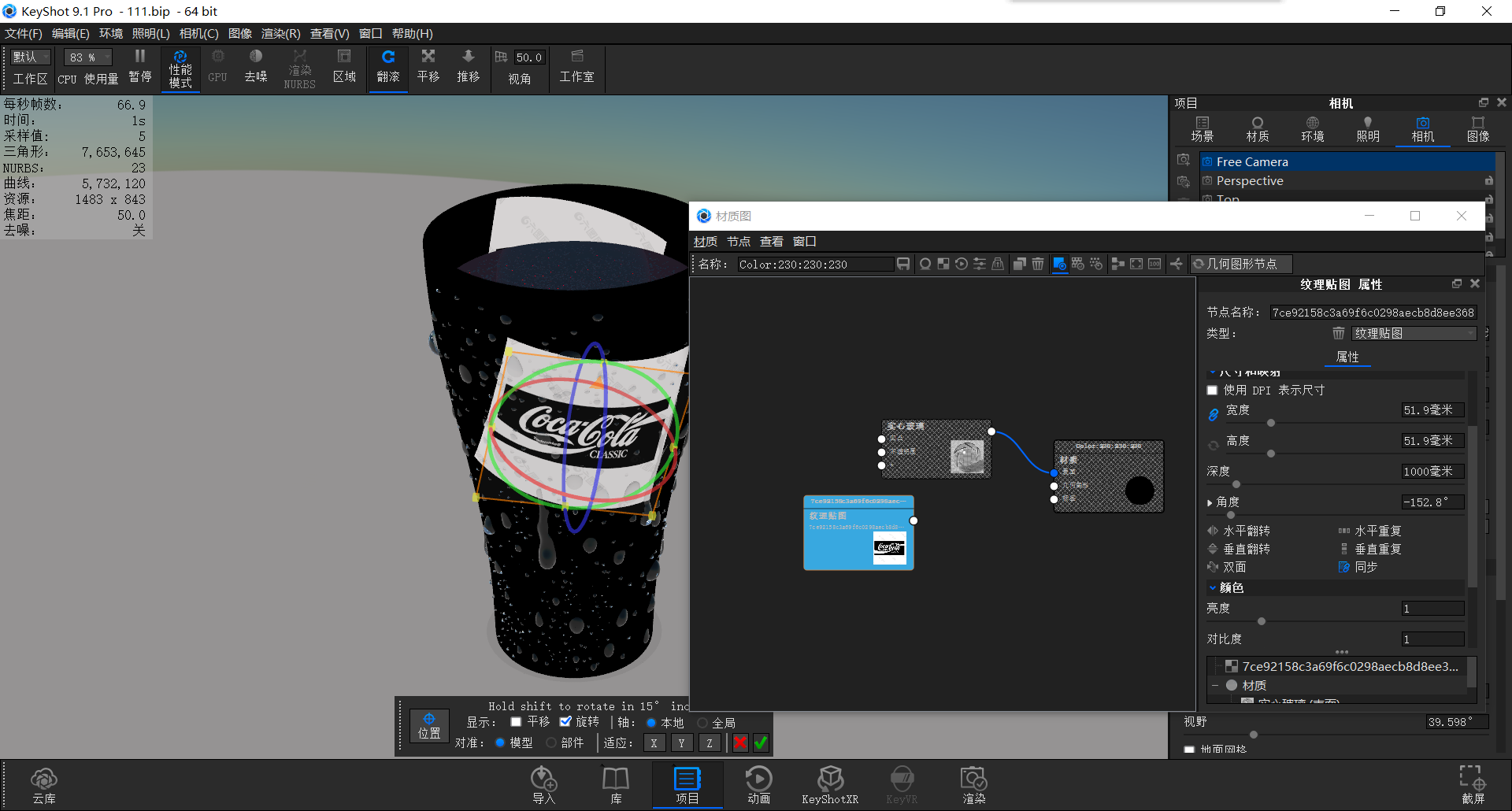Switch to the 照明 tab in project panel
Image resolution: width=1512 pixels, height=811 pixels.
click(x=1367, y=128)
